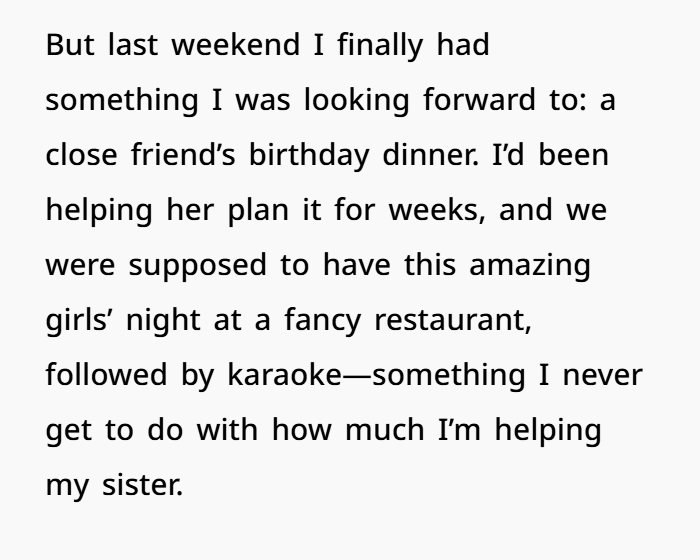Click on the word "looking"
This screenshot has width=700, height=560.
tap(356, 101)
